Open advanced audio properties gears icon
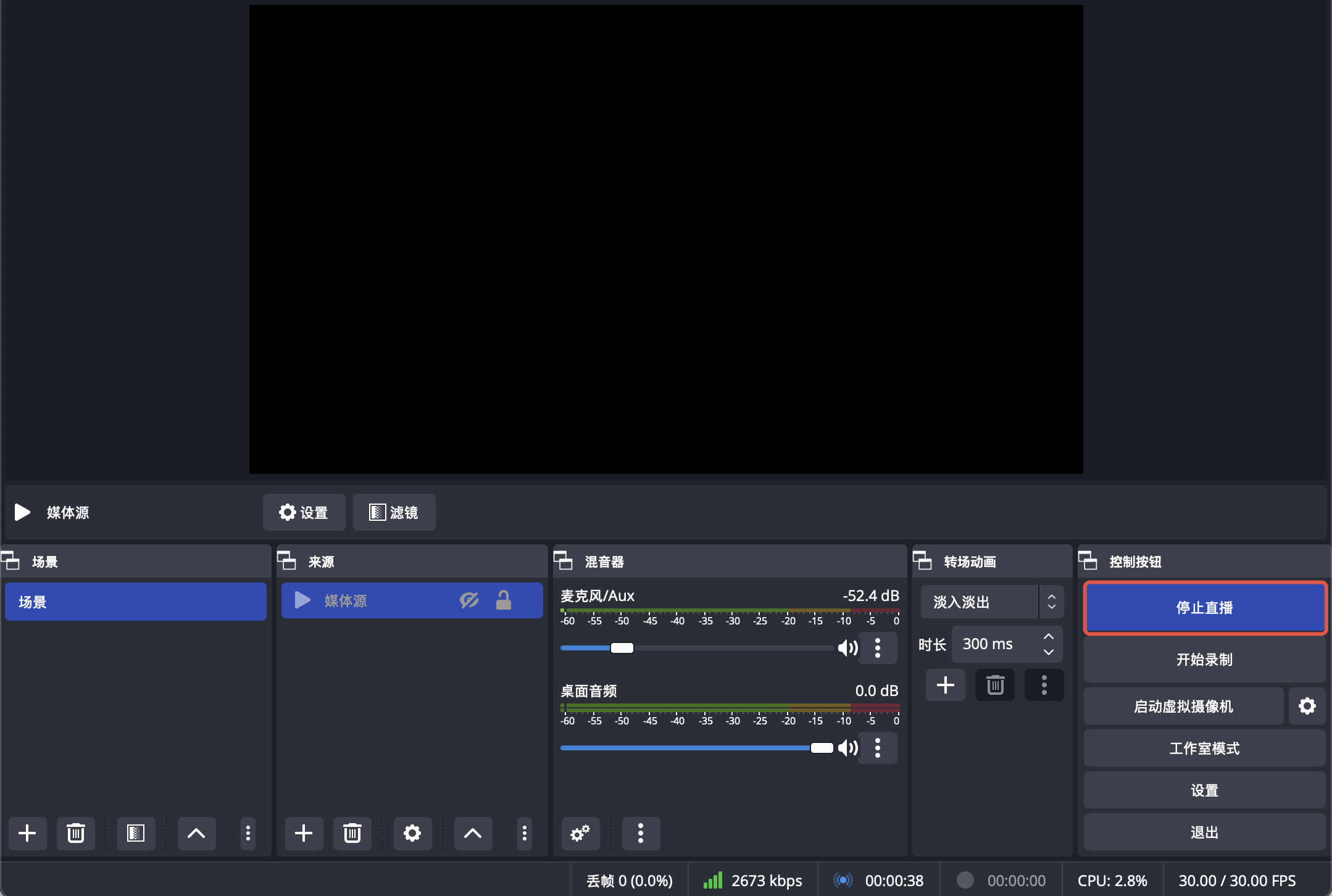Image resolution: width=1332 pixels, height=896 pixels. pyautogui.click(x=580, y=833)
